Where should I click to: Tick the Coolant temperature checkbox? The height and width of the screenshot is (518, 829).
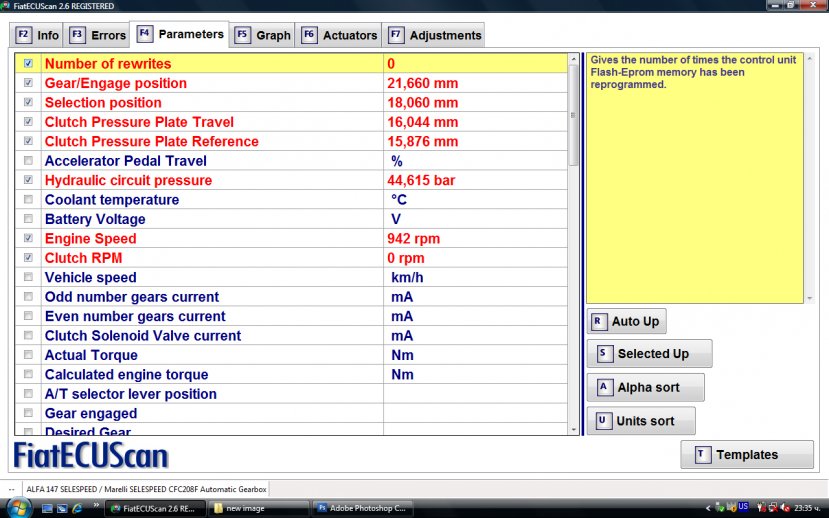click(28, 199)
